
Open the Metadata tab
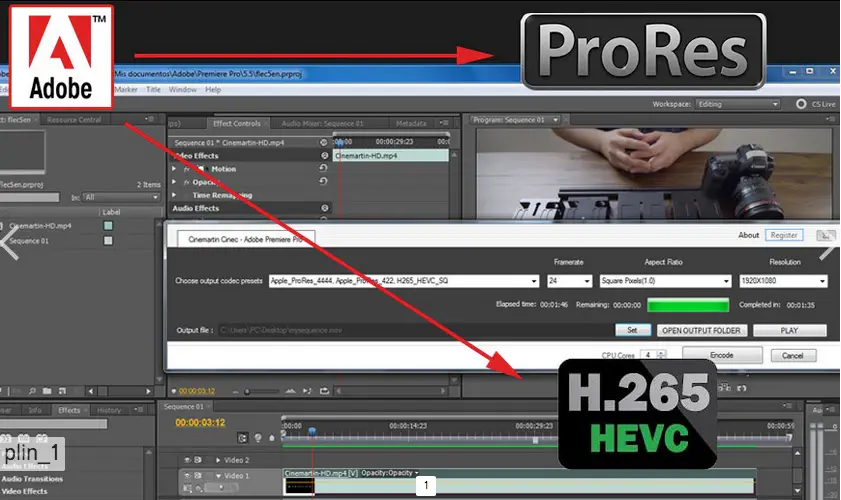(x=411, y=123)
